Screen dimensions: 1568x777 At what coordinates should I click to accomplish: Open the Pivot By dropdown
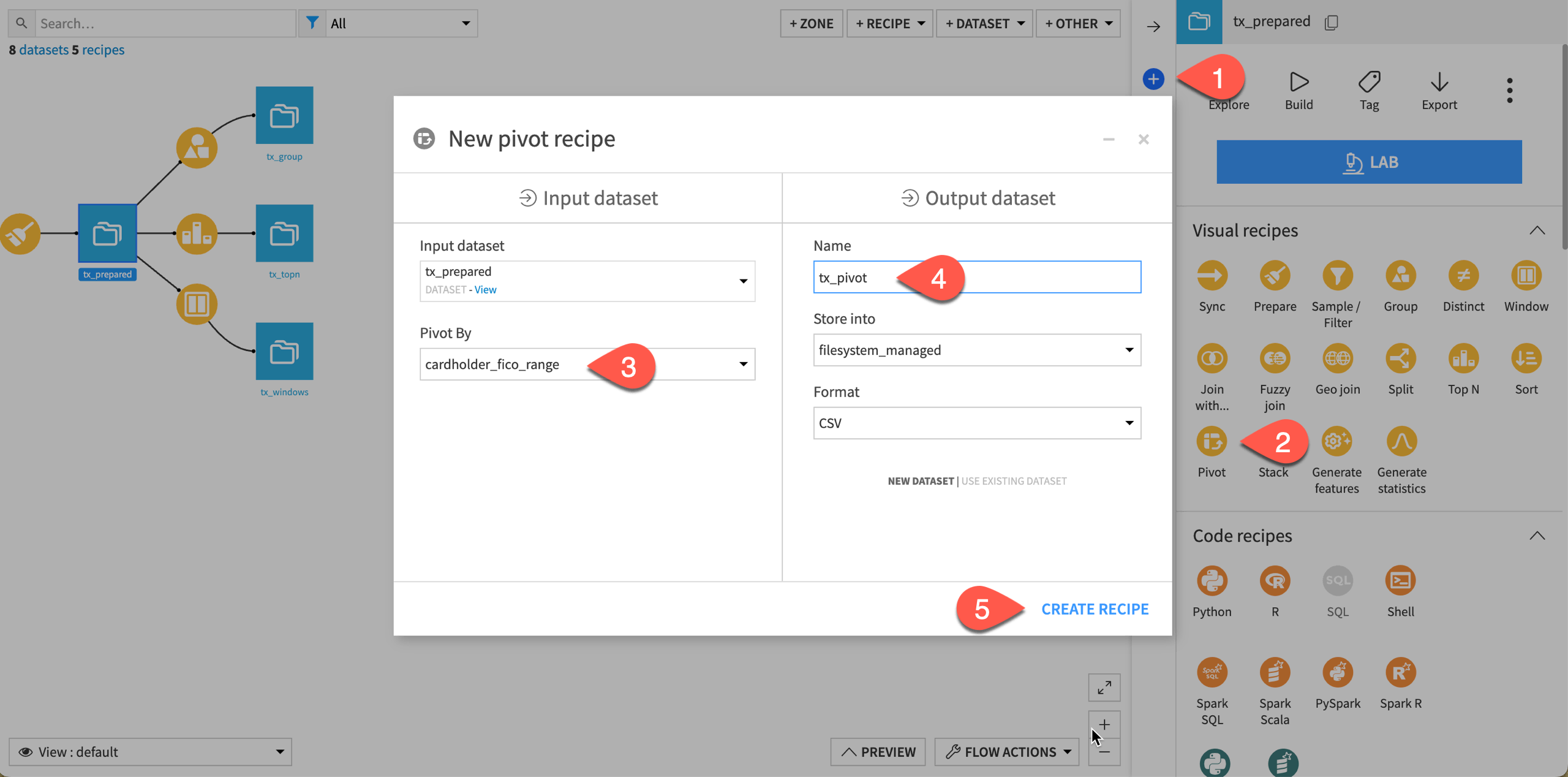pyautogui.click(x=743, y=364)
